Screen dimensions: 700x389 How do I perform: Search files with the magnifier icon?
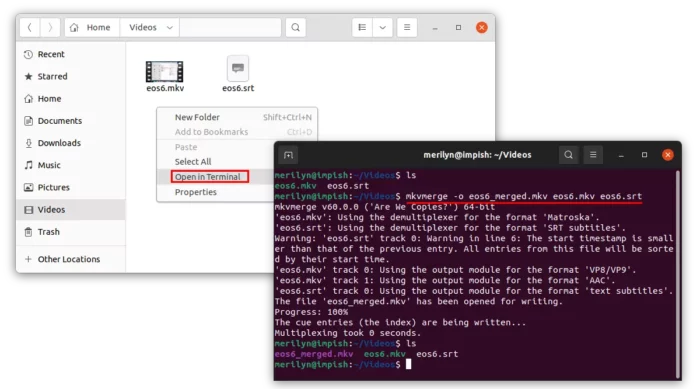[x=296, y=28]
